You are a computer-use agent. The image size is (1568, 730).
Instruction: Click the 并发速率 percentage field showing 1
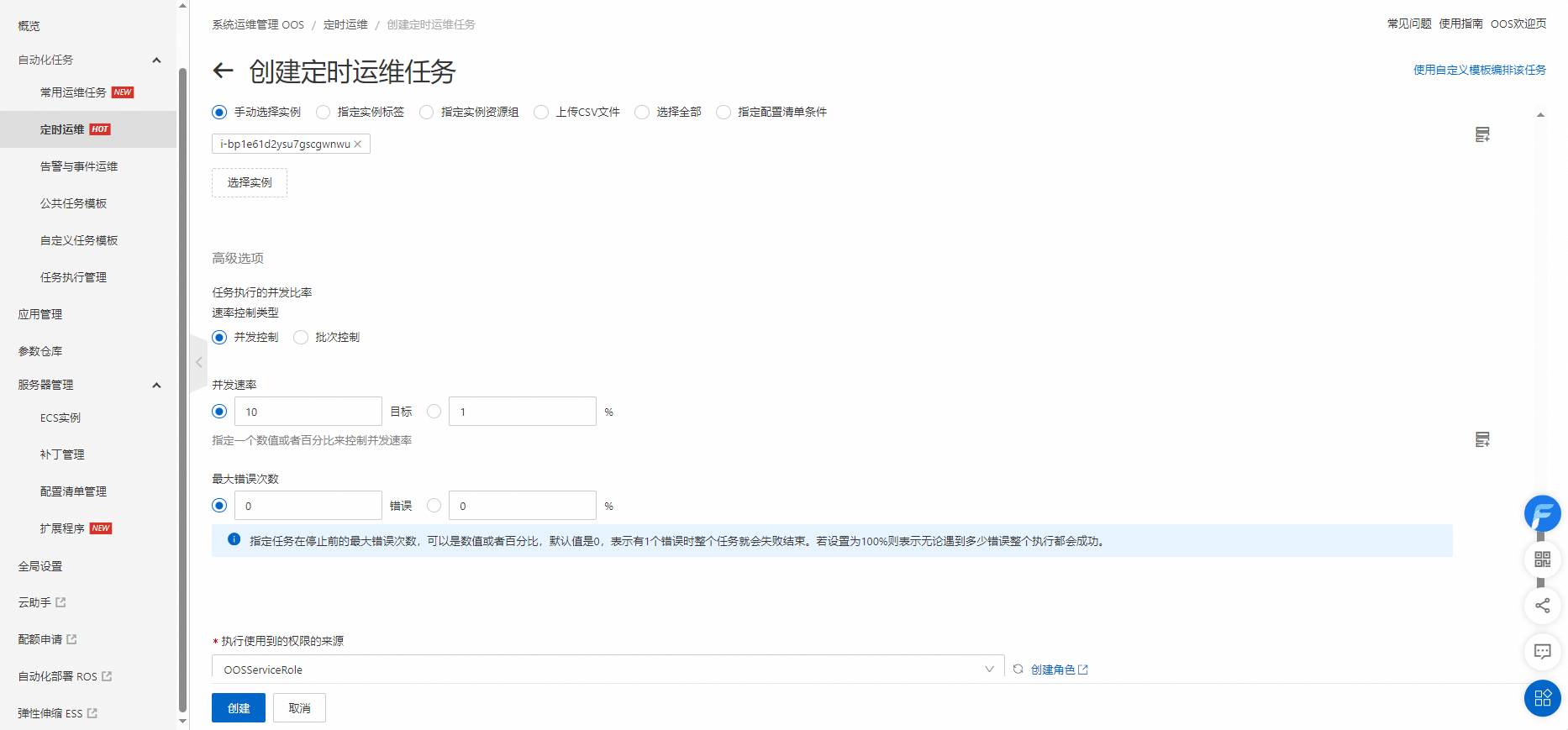point(523,412)
